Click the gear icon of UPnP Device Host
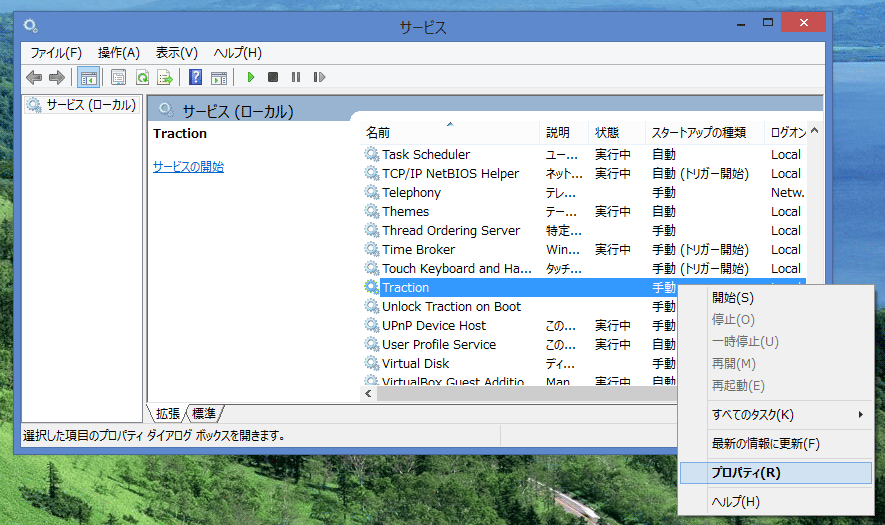 371,325
